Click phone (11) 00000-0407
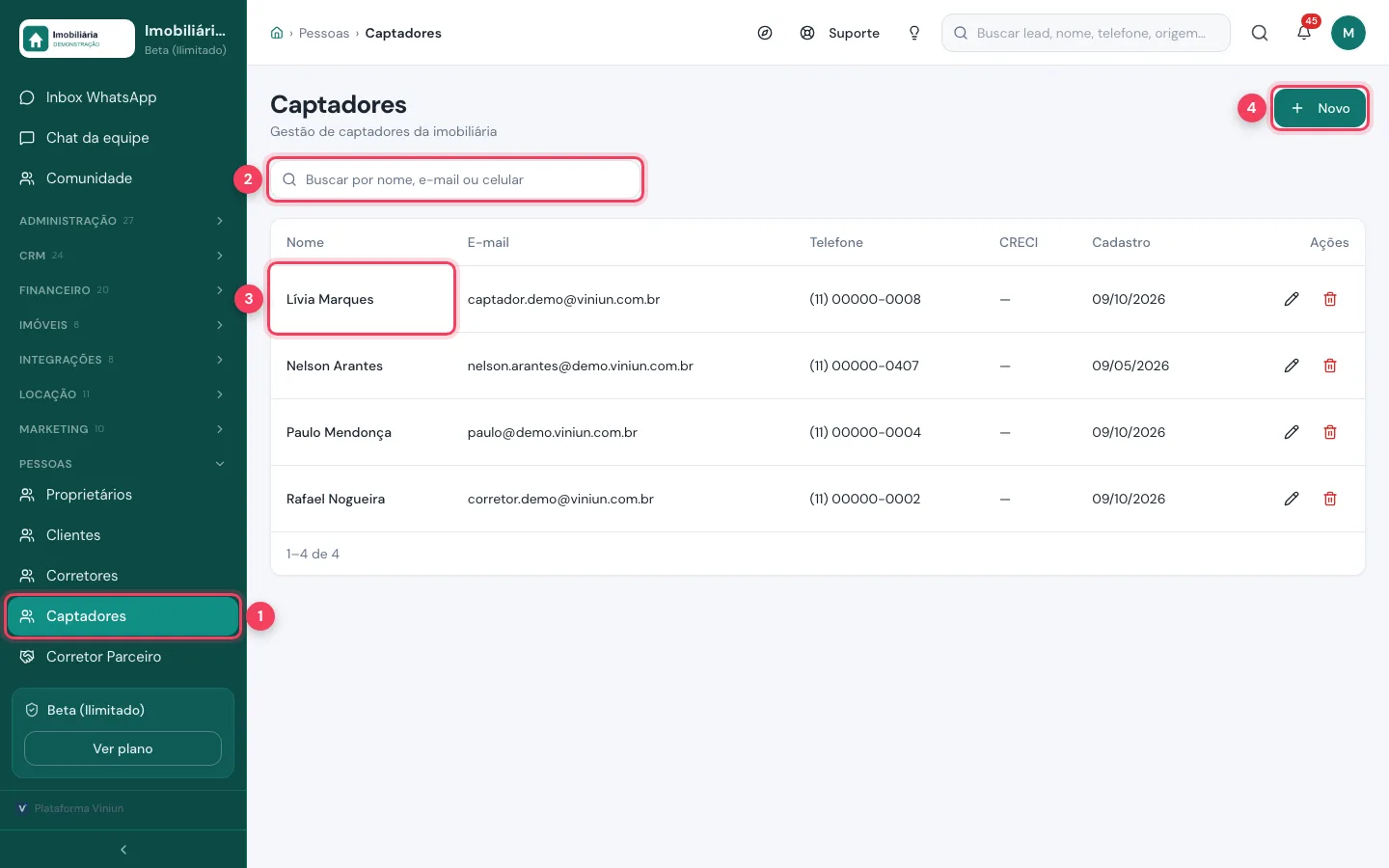This screenshot has width=1389, height=868. point(864,366)
